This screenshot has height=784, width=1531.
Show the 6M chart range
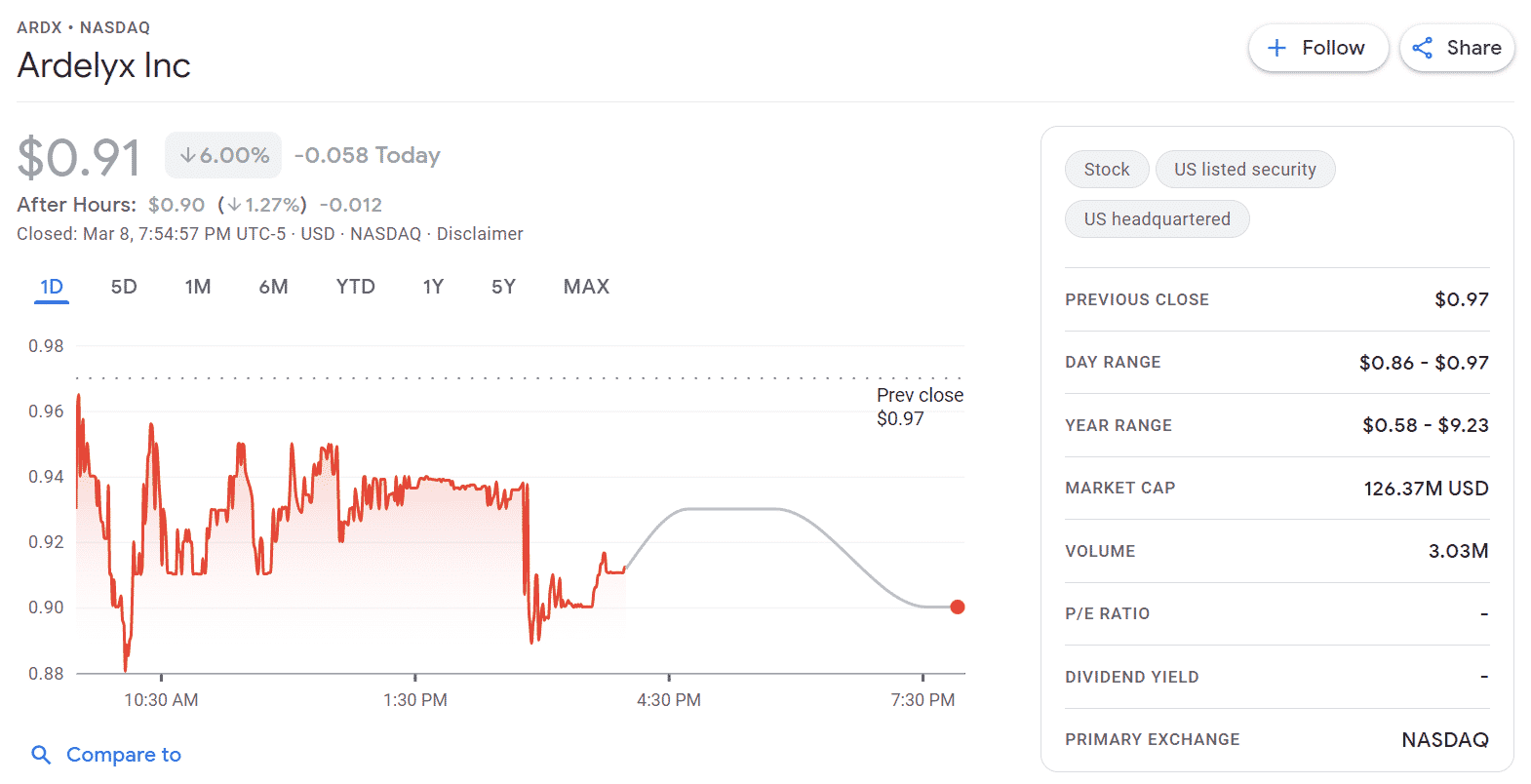tap(273, 287)
